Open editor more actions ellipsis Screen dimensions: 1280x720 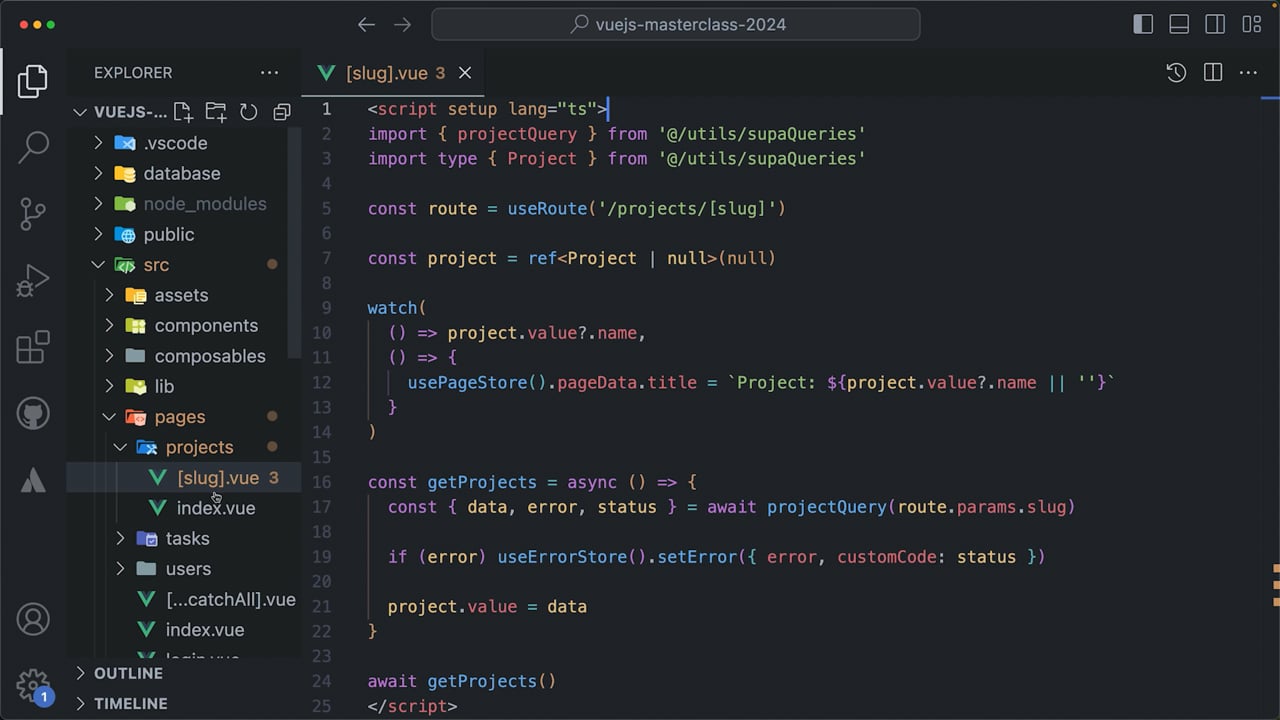1248,73
